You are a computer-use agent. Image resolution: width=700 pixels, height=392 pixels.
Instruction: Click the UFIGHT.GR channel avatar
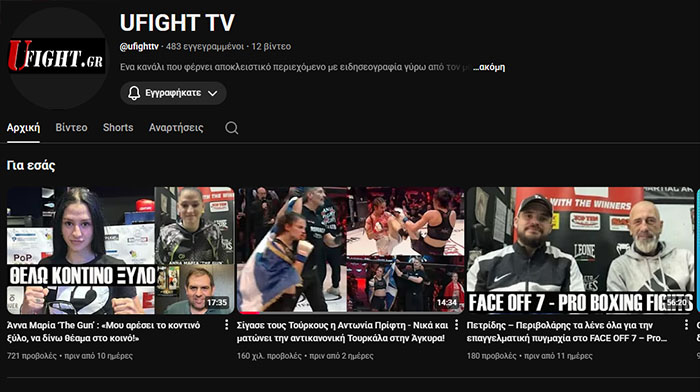57,57
